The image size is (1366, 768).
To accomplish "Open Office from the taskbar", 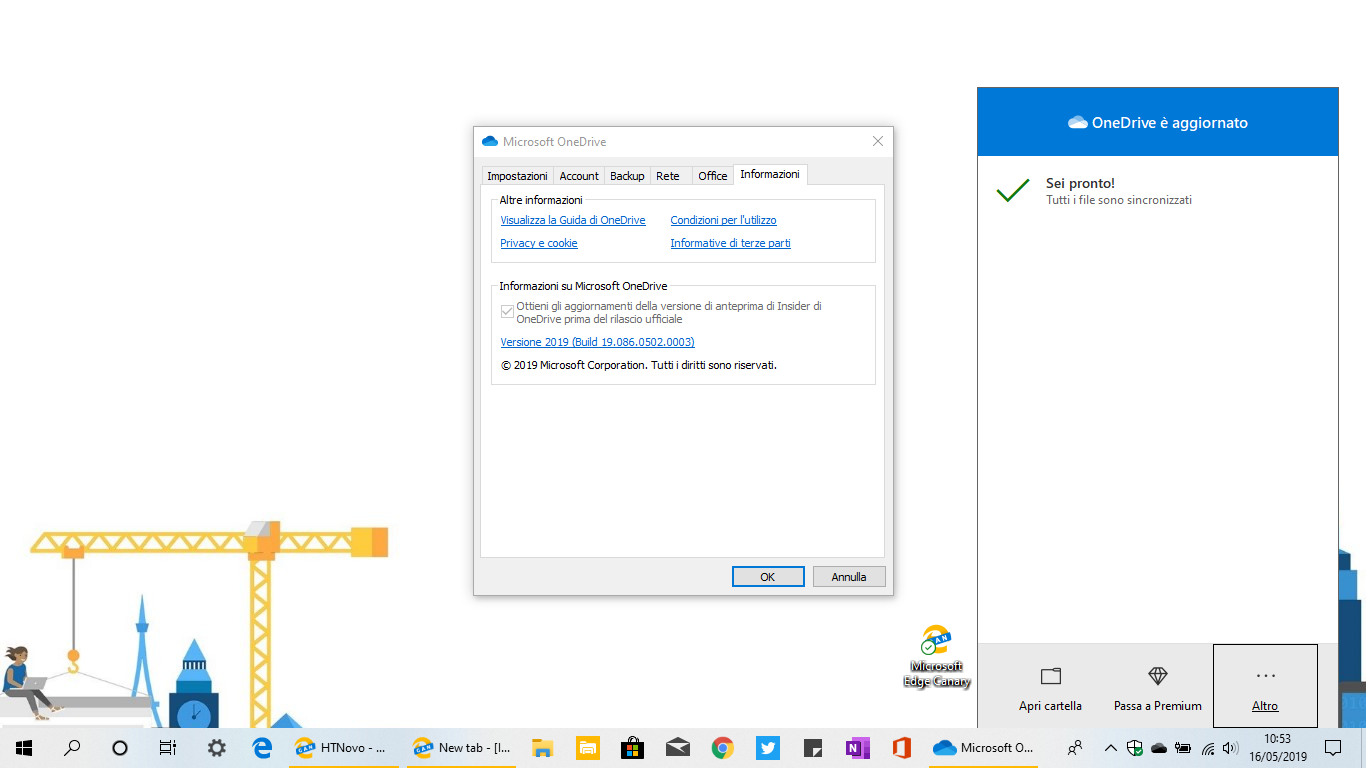I will click(902, 747).
